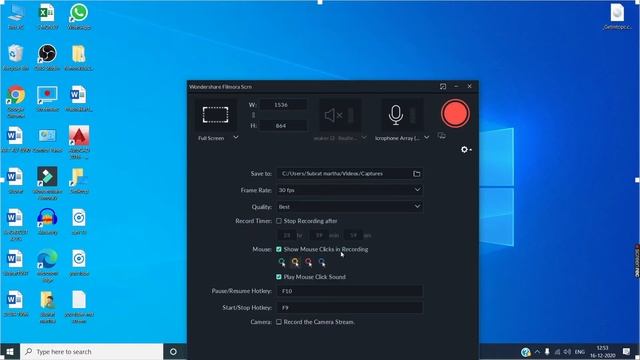Expand the Full Screen capture mode dropdown
The image size is (640, 360).
tap(236, 138)
